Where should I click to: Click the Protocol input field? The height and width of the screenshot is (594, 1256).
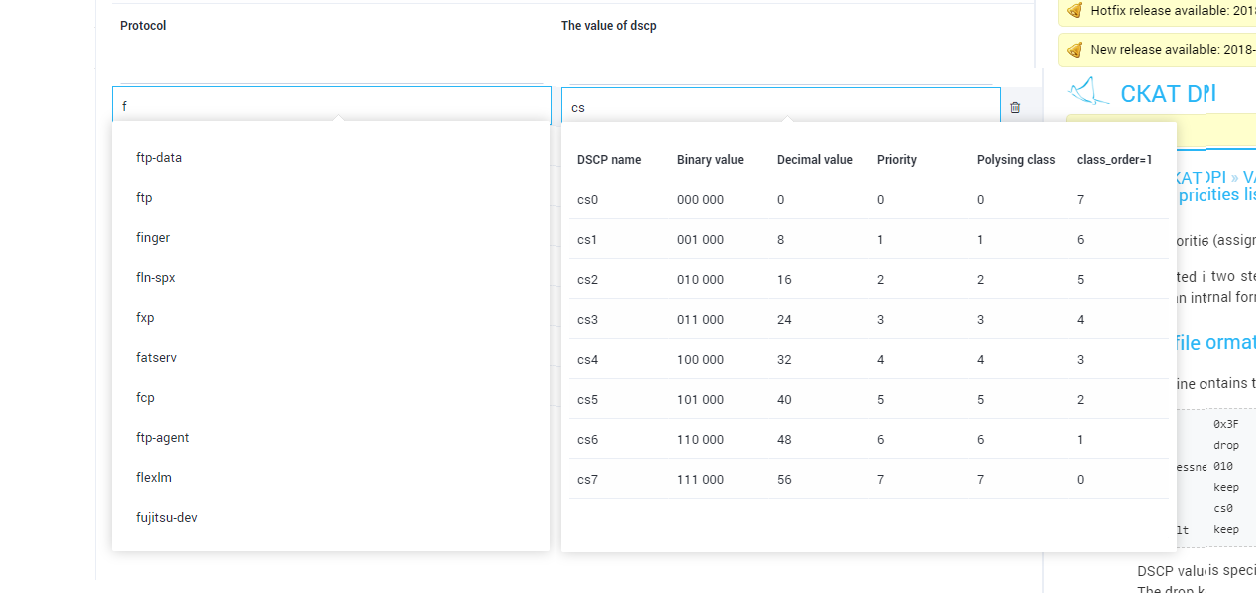click(331, 106)
